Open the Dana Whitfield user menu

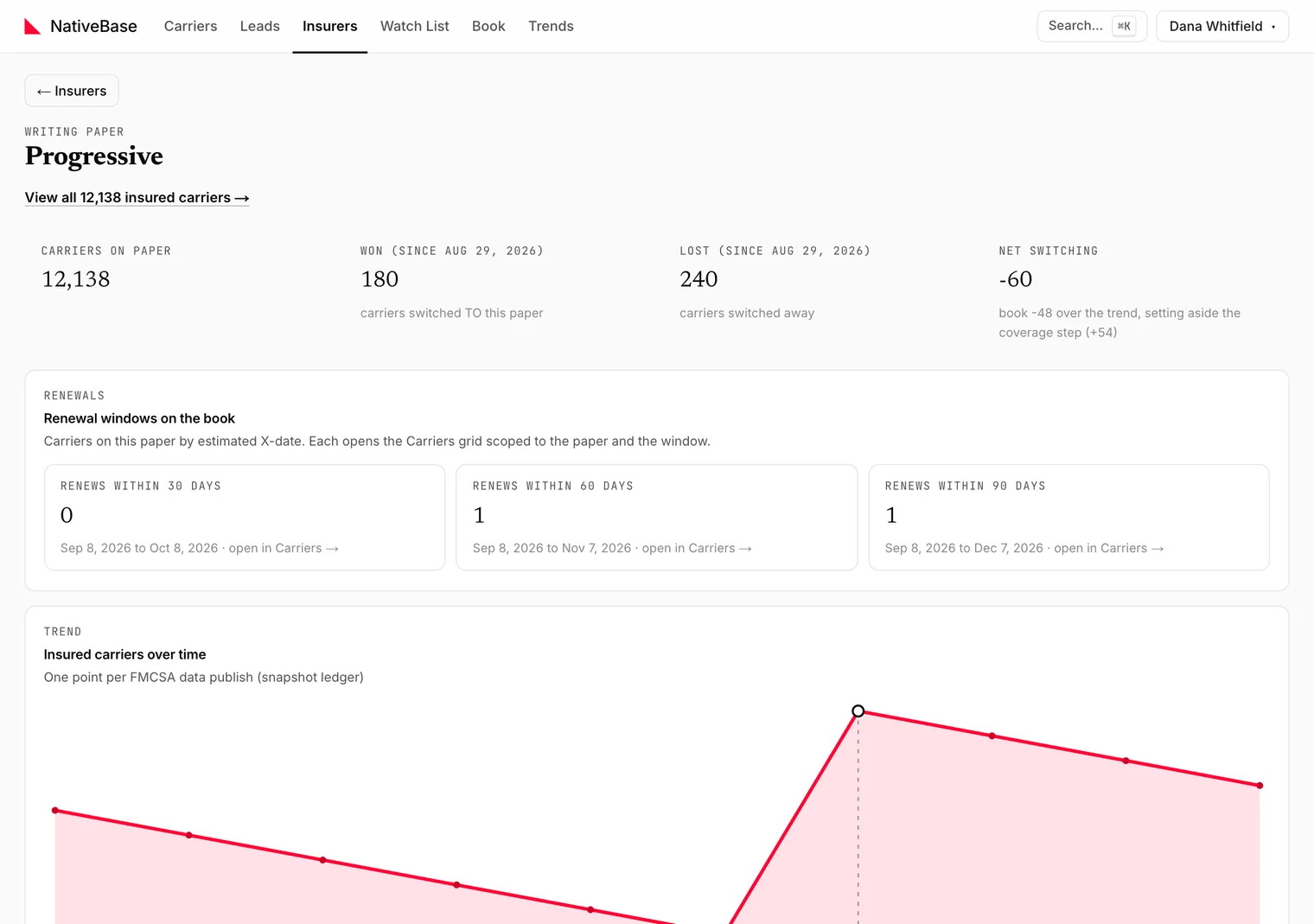tap(1222, 26)
